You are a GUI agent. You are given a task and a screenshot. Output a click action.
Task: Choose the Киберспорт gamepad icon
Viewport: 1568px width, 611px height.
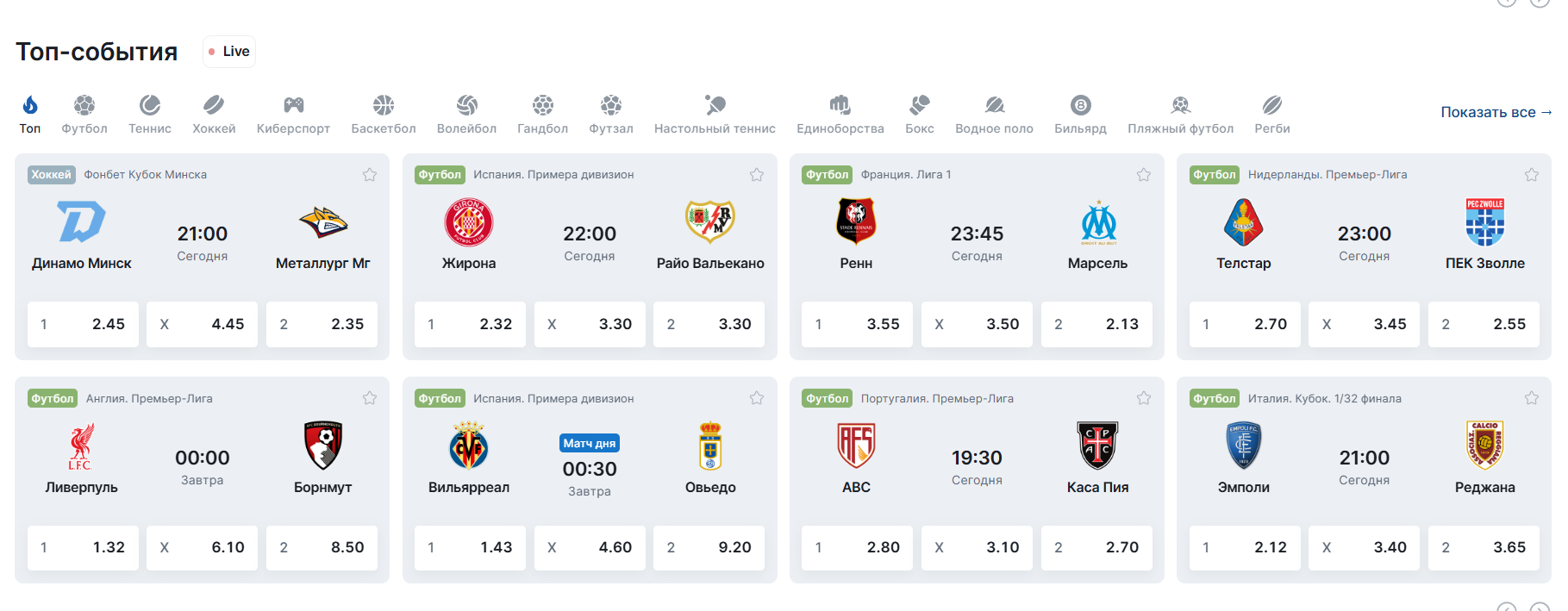coord(293,105)
